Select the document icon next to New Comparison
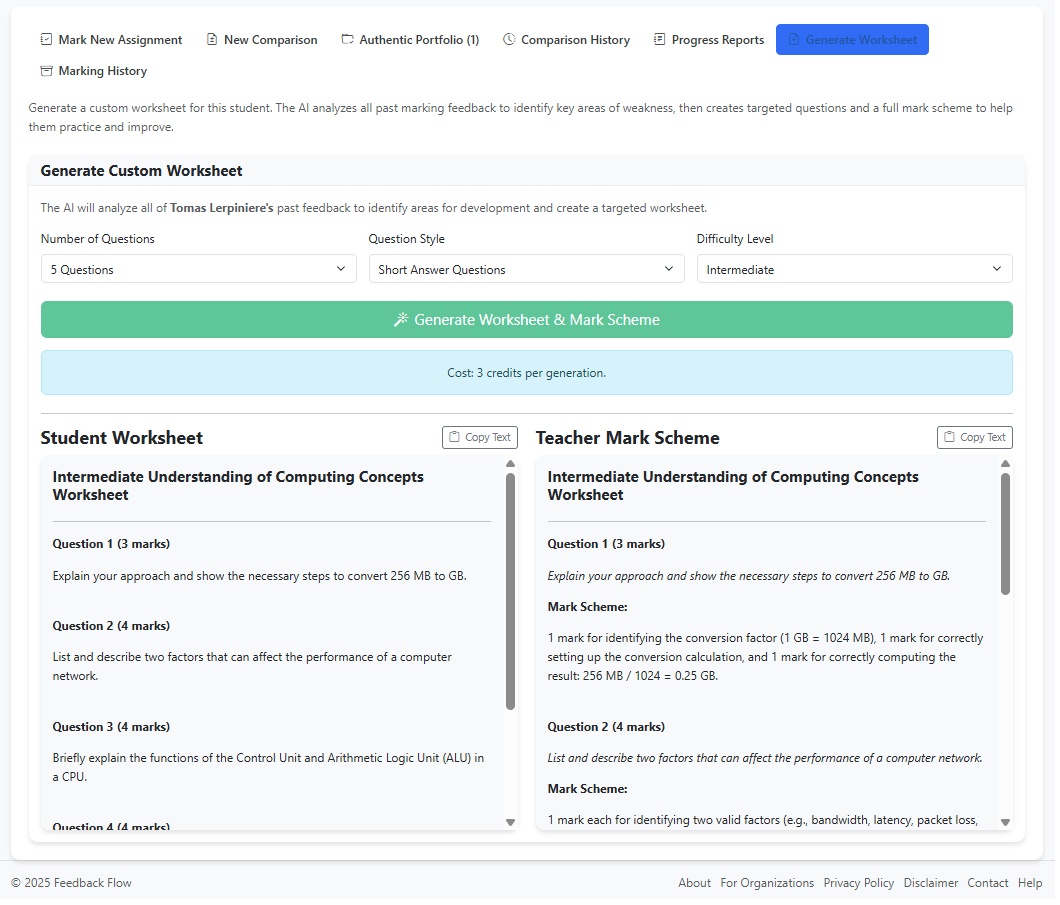The height and width of the screenshot is (905, 1060). pos(209,39)
